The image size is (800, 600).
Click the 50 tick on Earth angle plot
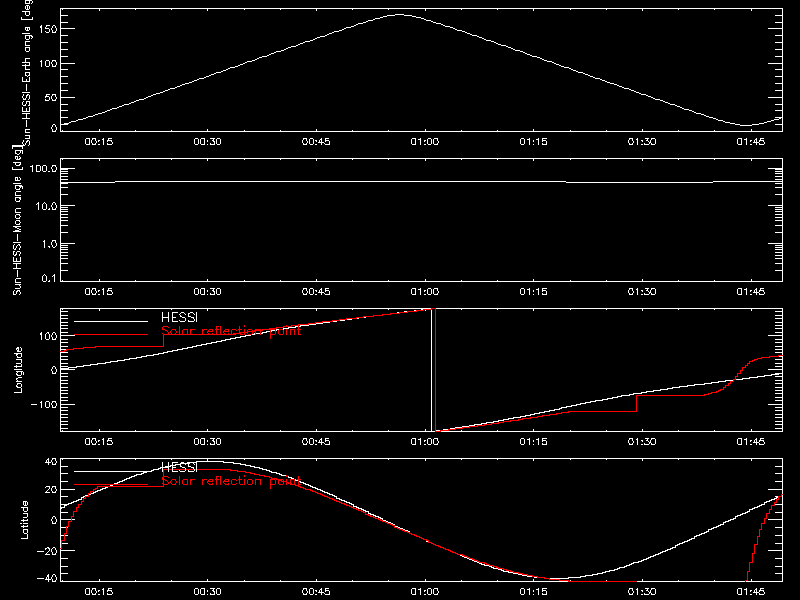[51, 97]
